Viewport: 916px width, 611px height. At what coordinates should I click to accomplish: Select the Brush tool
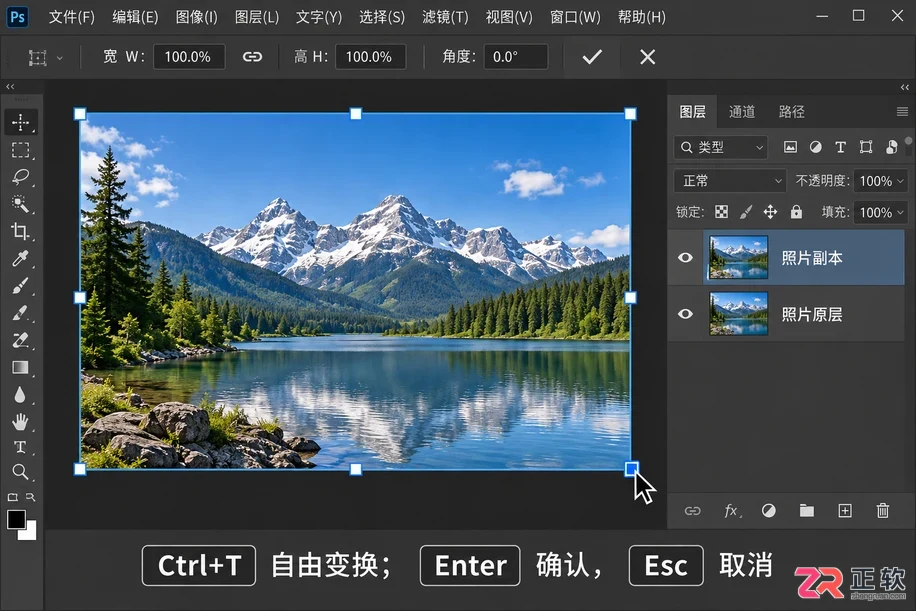[x=20, y=286]
